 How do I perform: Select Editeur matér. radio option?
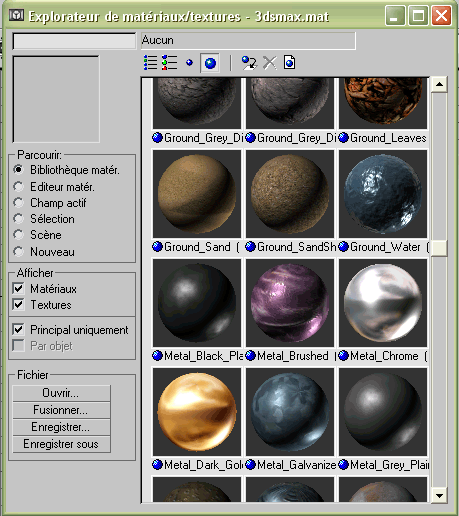[18, 186]
